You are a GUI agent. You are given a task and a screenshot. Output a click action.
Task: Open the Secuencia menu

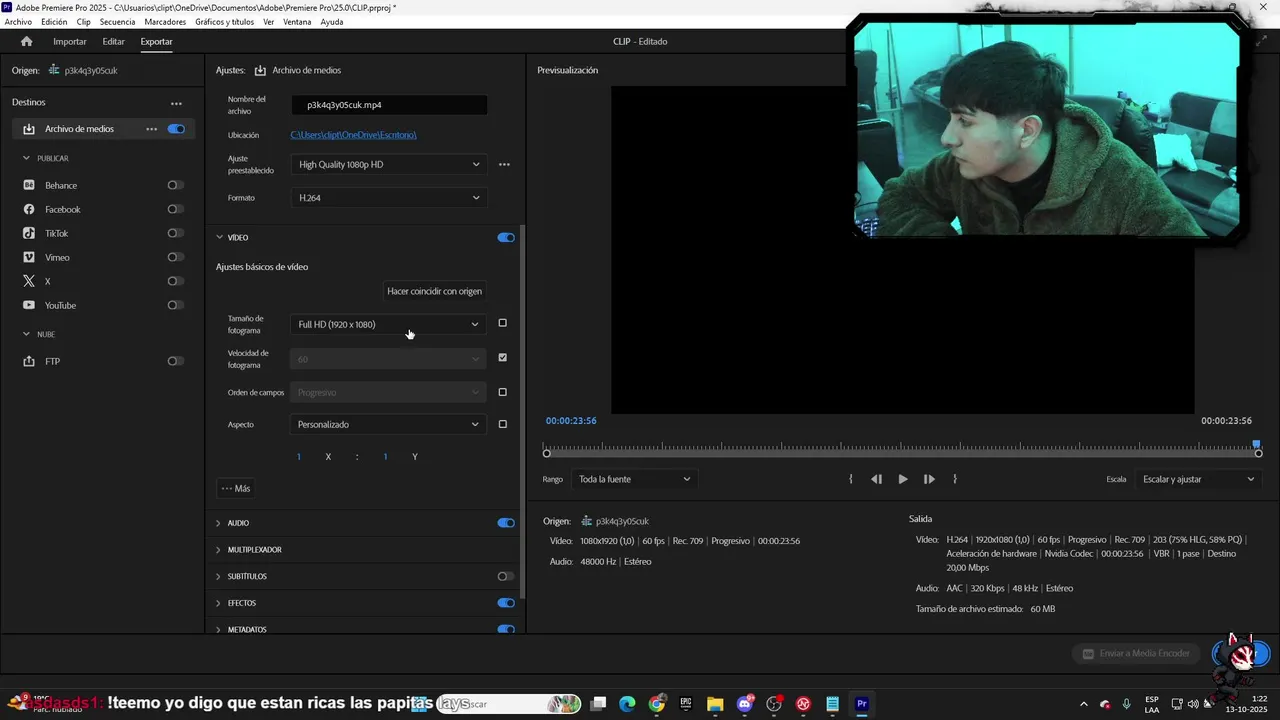click(117, 22)
